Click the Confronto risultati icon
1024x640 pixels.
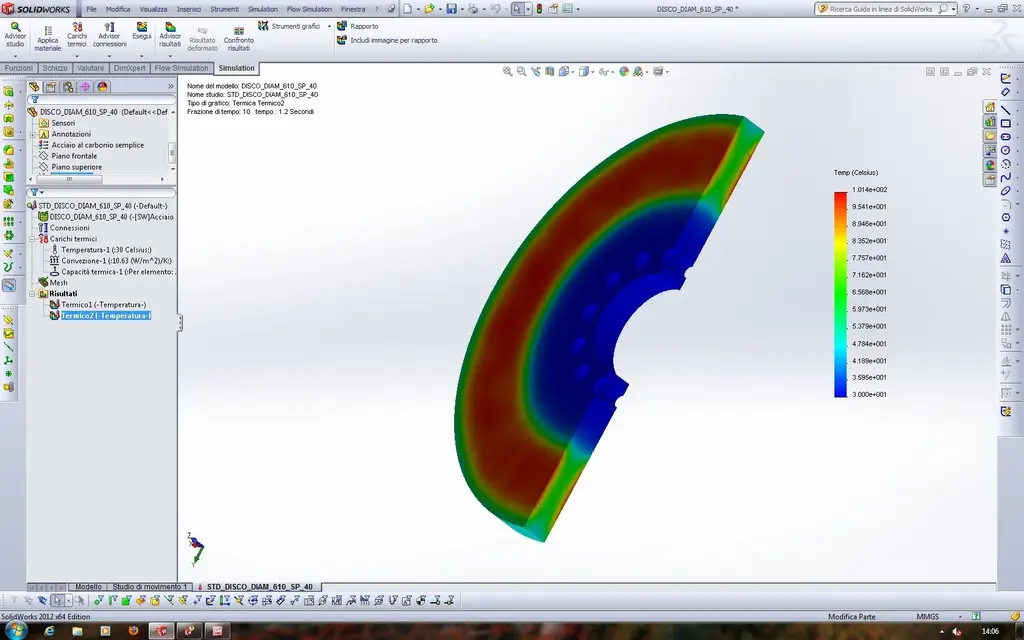(x=239, y=36)
